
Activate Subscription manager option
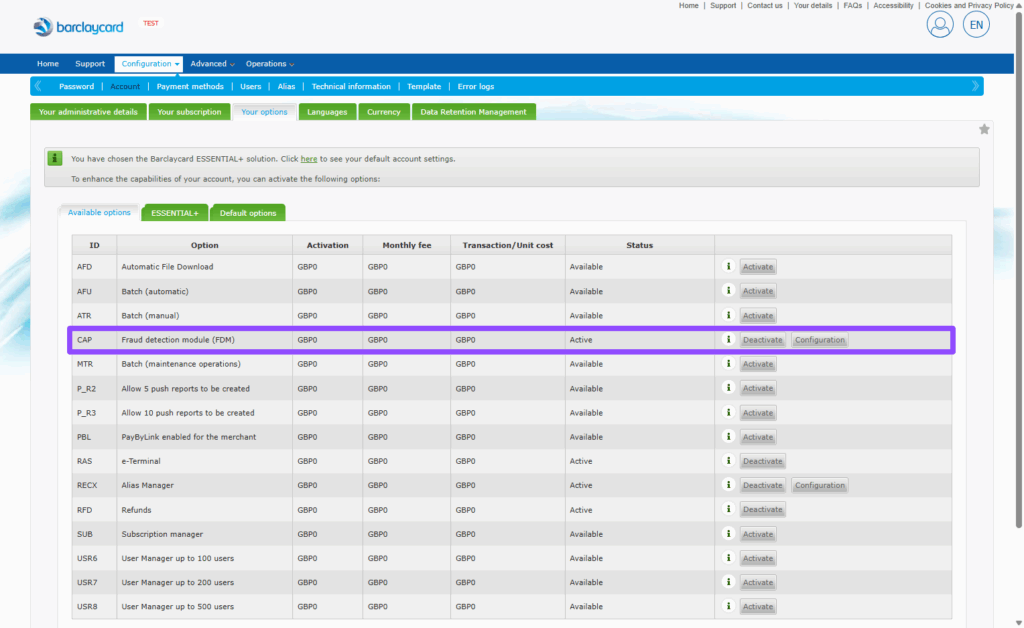758,534
